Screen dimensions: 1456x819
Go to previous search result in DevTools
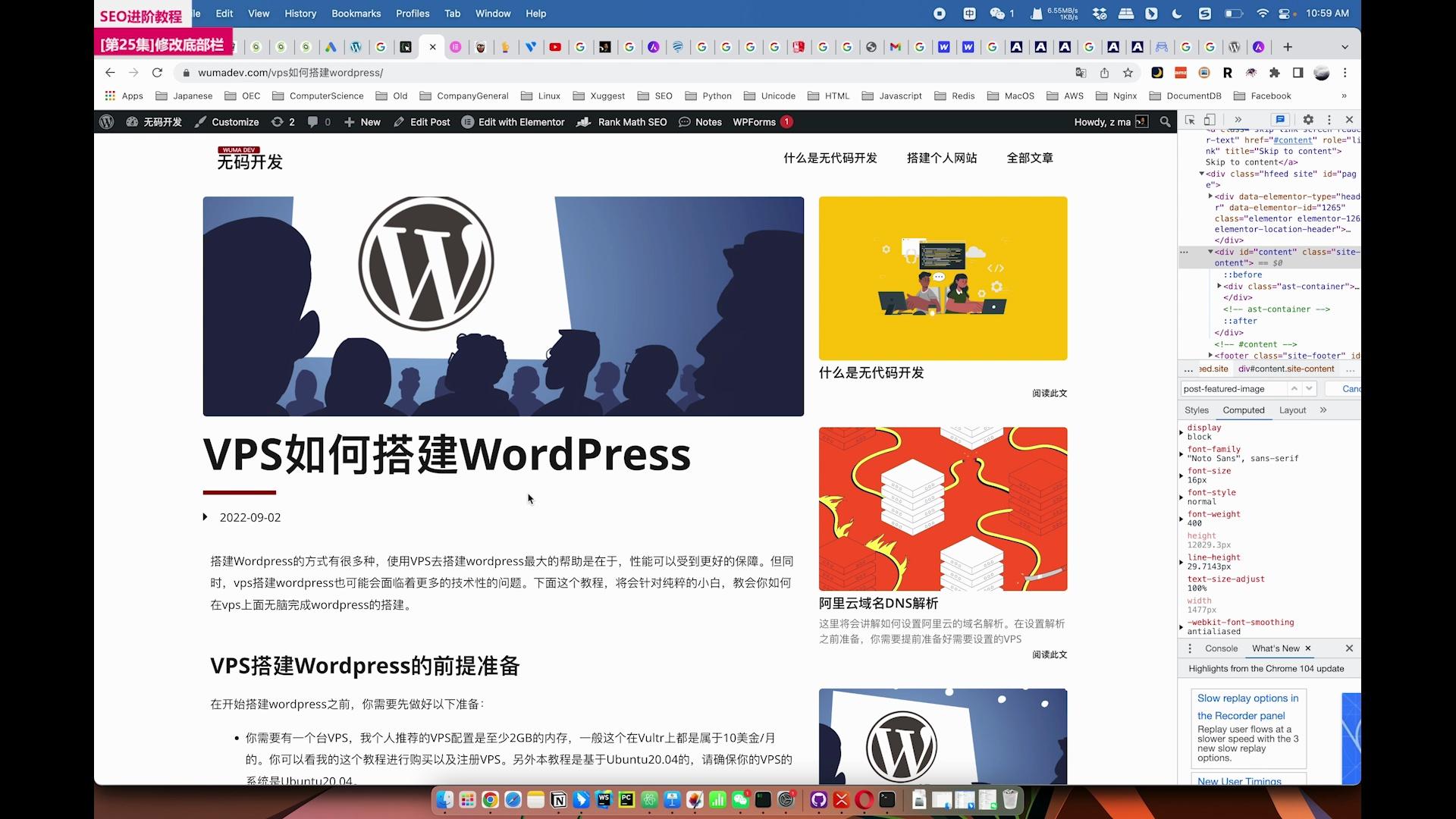(1294, 388)
